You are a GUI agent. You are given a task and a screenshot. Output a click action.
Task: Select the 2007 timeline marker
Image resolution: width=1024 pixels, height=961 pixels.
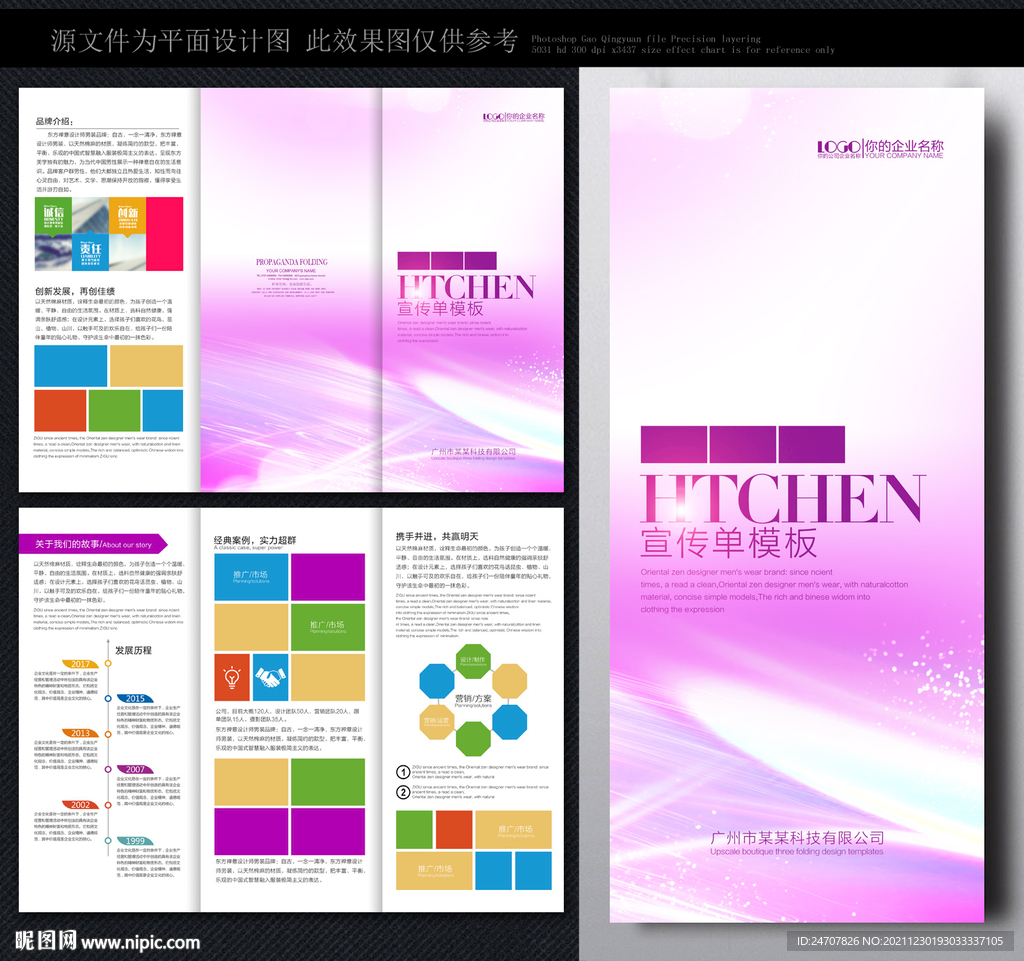click(135, 769)
